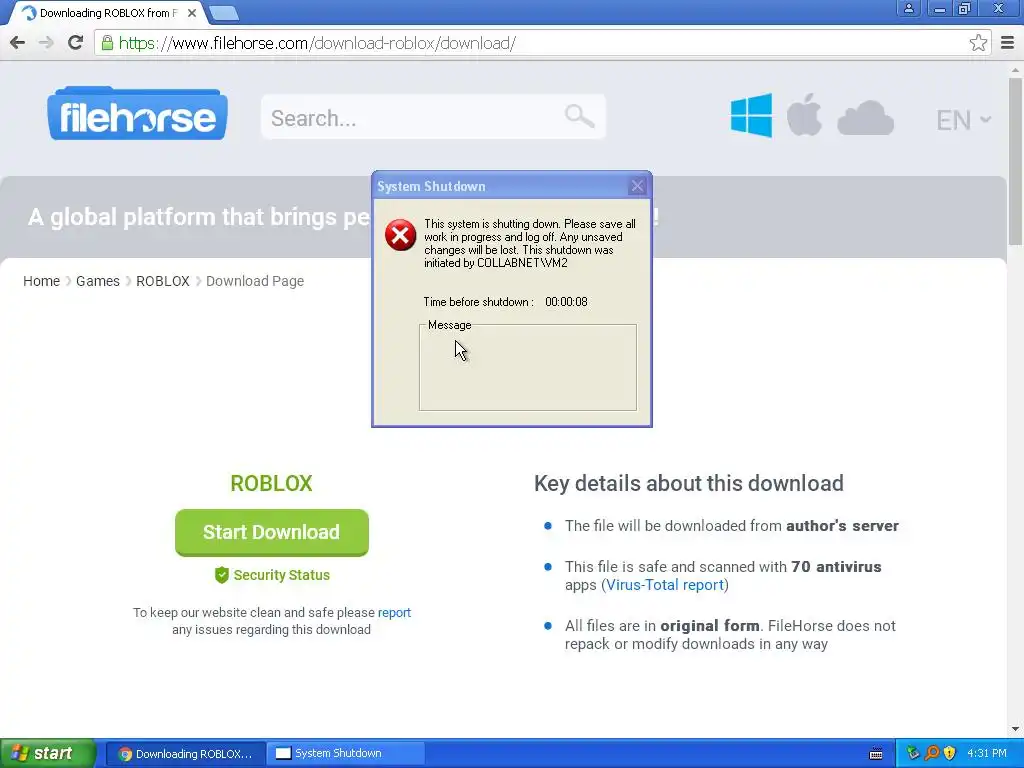1024x768 pixels.
Task: Select the cloud web apps icon
Action: tap(865, 118)
